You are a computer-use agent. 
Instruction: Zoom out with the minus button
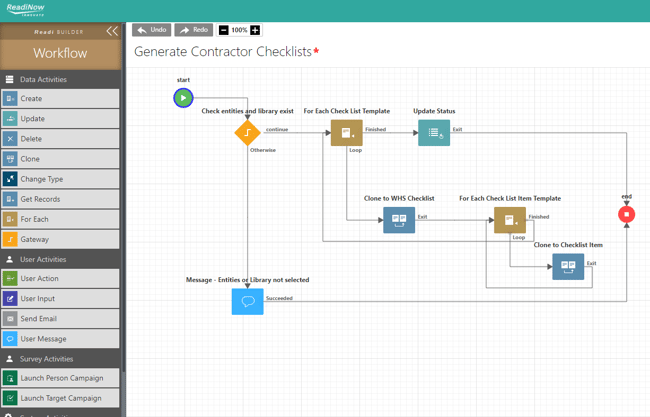[x=223, y=30]
